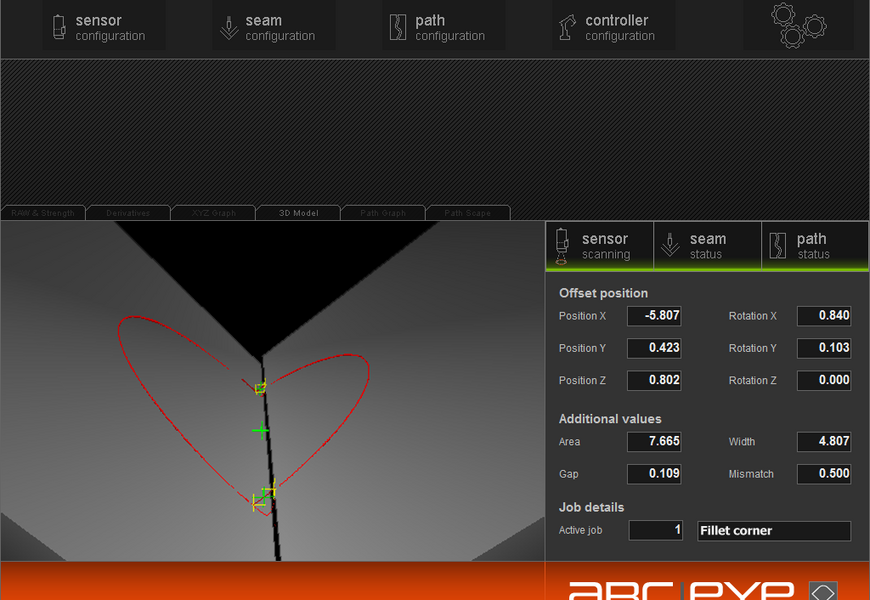The width and height of the screenshot is (870, 600).
Task: Click the Fillet corner job name field
Action: 774,531
